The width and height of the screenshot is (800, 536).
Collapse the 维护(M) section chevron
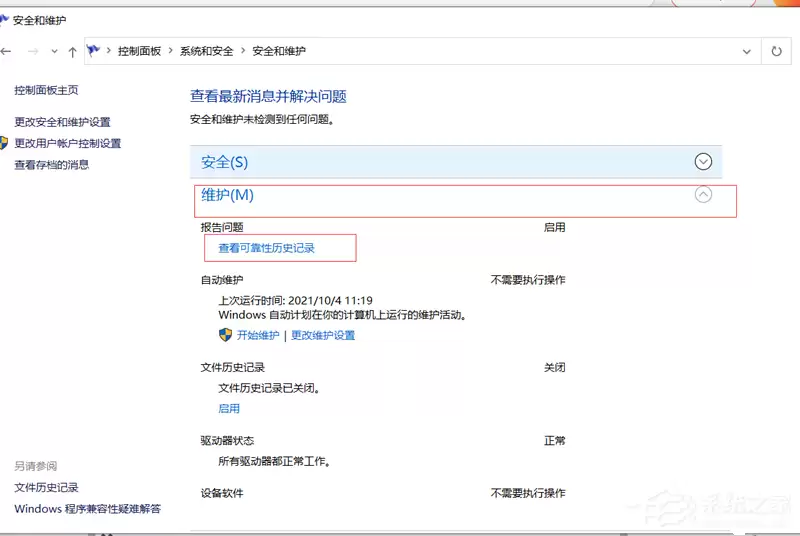click(703, 194)
